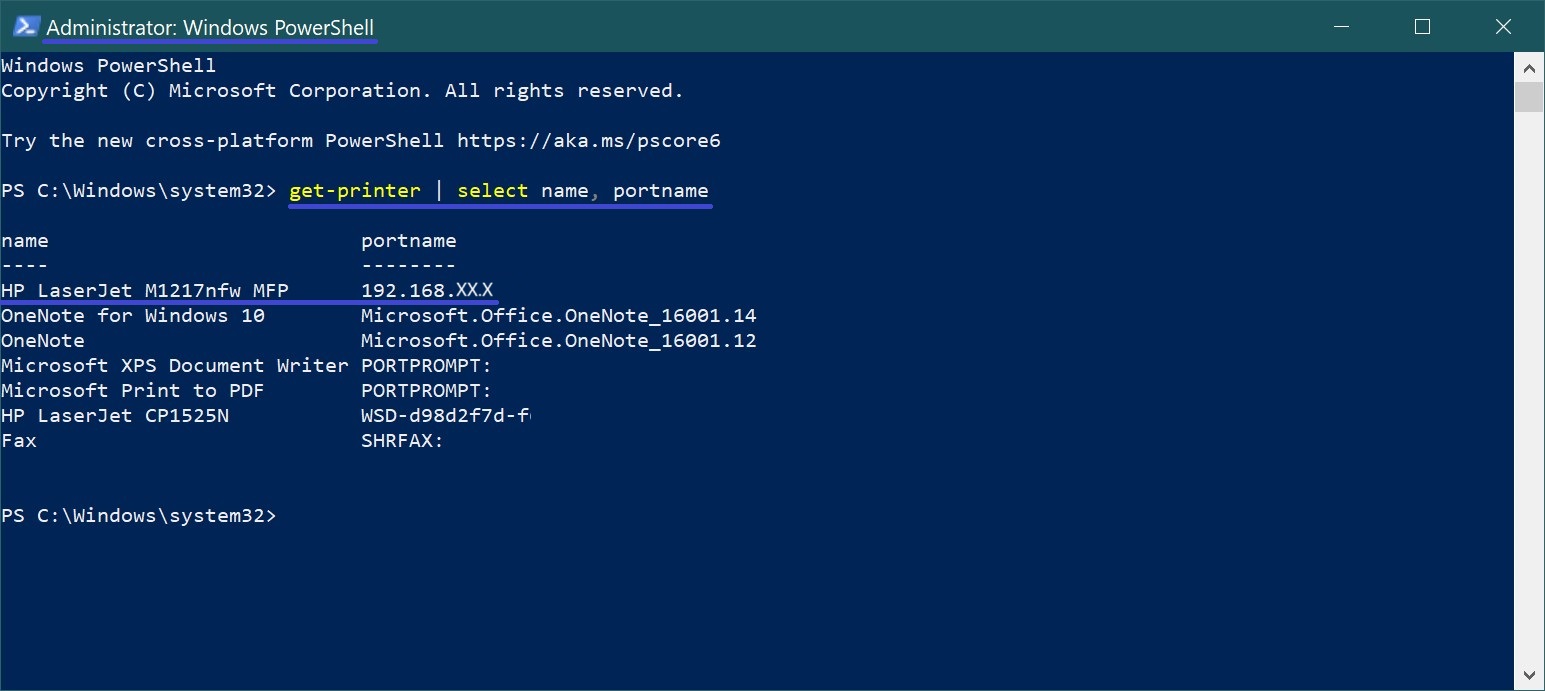Screen dimensions: 1545x691
Task: Click the Microsoft XPS Document Writer line
Action: (247, 366)
